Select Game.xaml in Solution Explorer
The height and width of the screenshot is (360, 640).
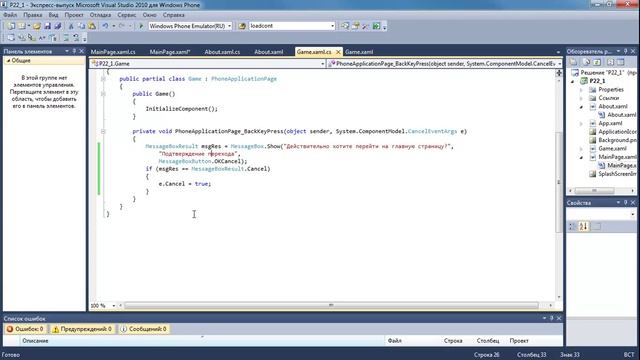coord(612,149)
